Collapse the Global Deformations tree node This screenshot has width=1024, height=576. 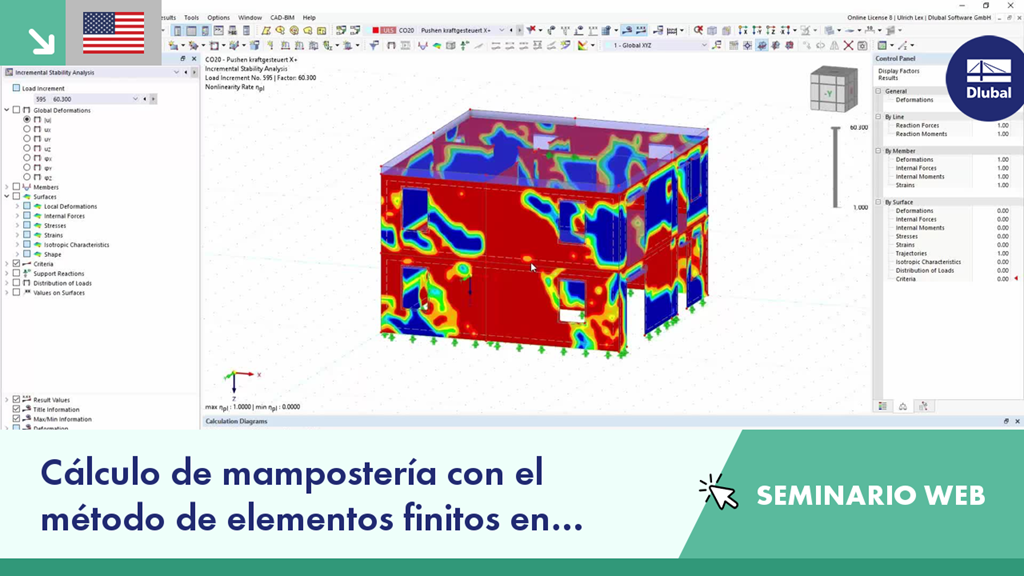pyautogui.click(x=7, y=110)
